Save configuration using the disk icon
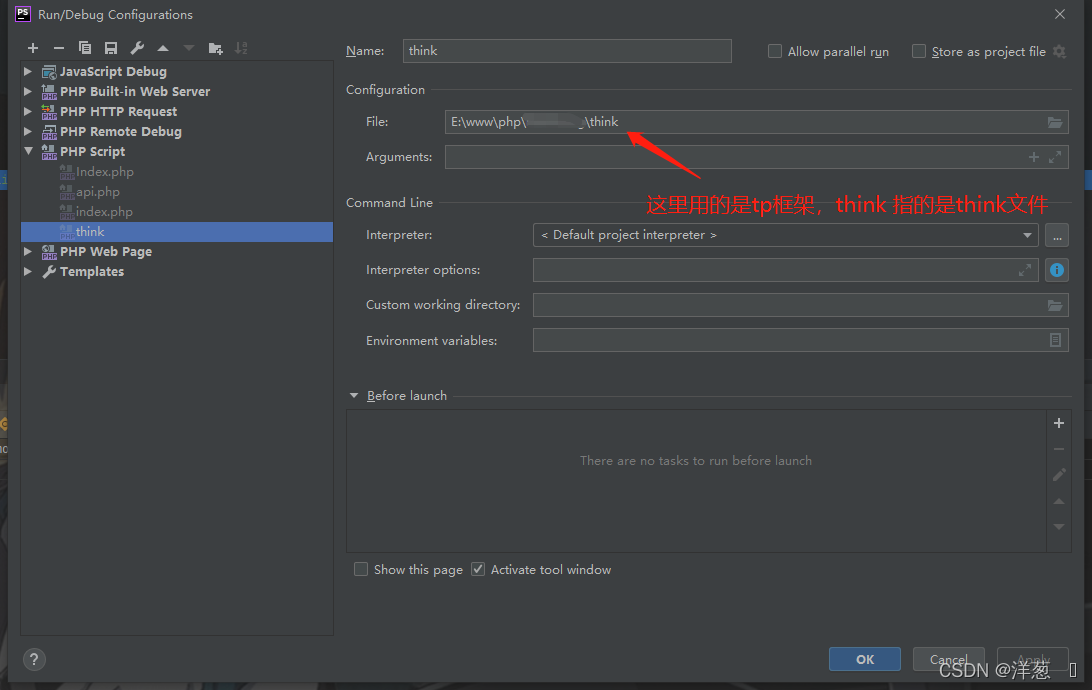 [x=111, y=48]
